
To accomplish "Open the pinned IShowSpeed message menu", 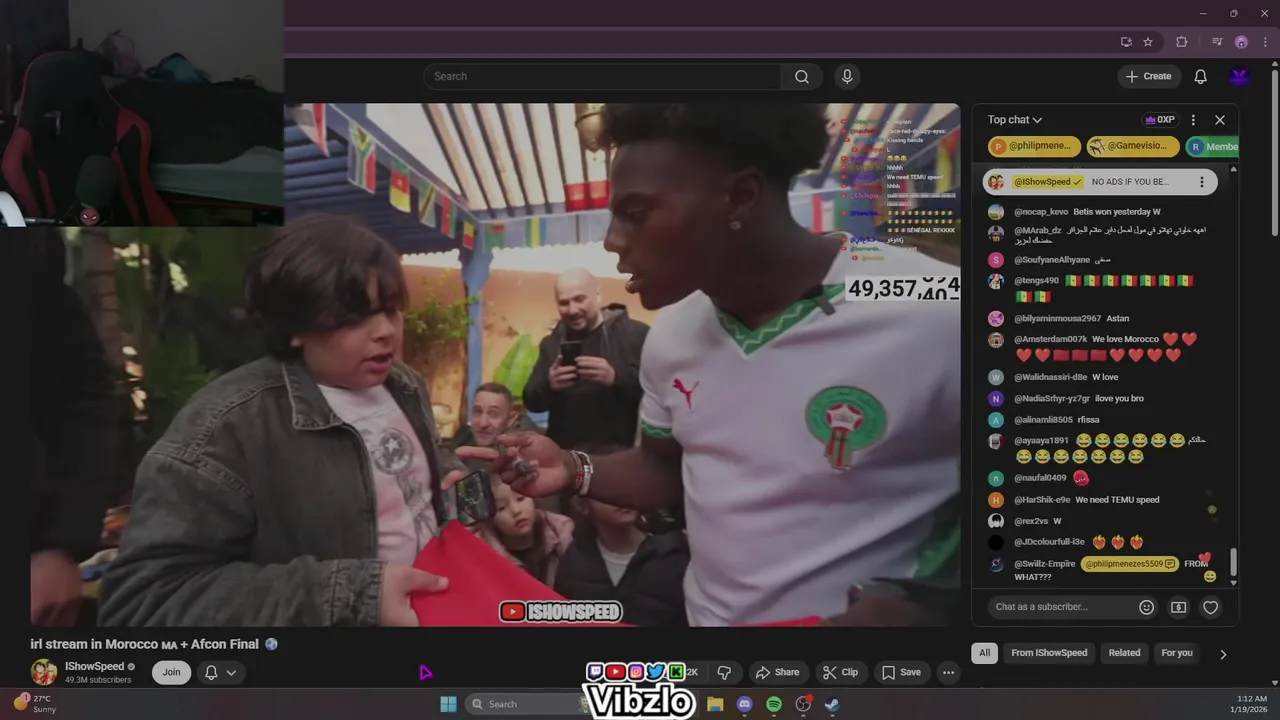I will point(1202,182).
